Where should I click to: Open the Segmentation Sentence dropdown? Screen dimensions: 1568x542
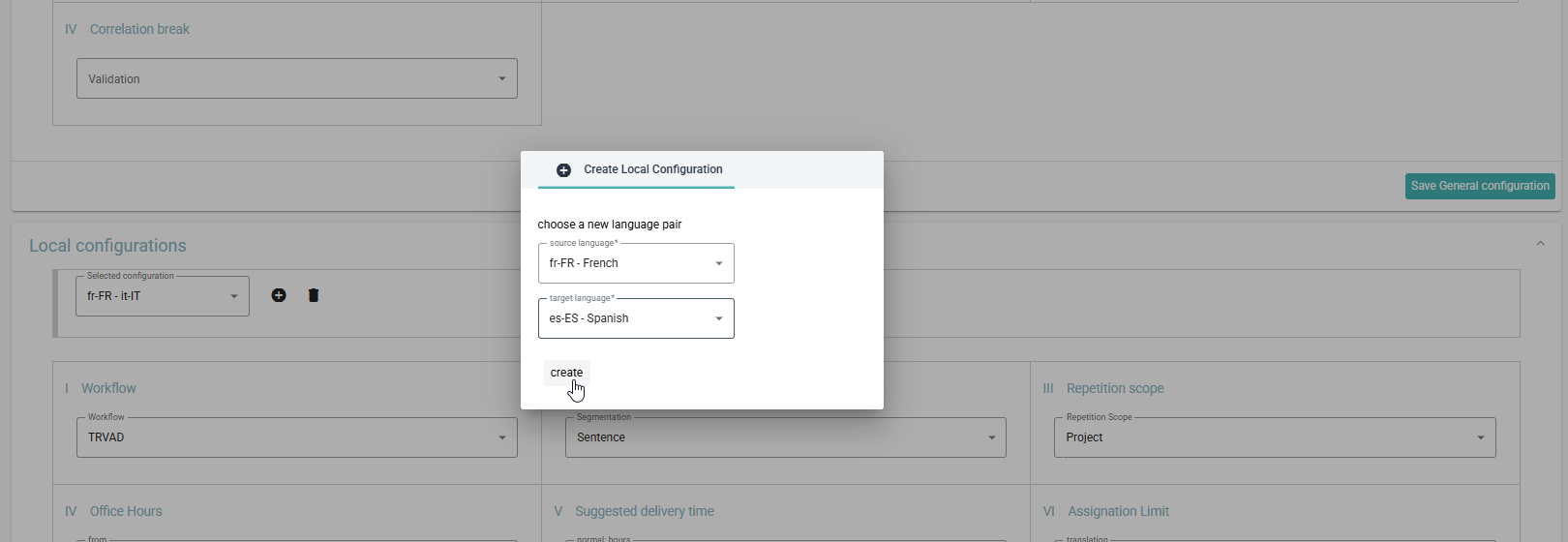point(786,437)
